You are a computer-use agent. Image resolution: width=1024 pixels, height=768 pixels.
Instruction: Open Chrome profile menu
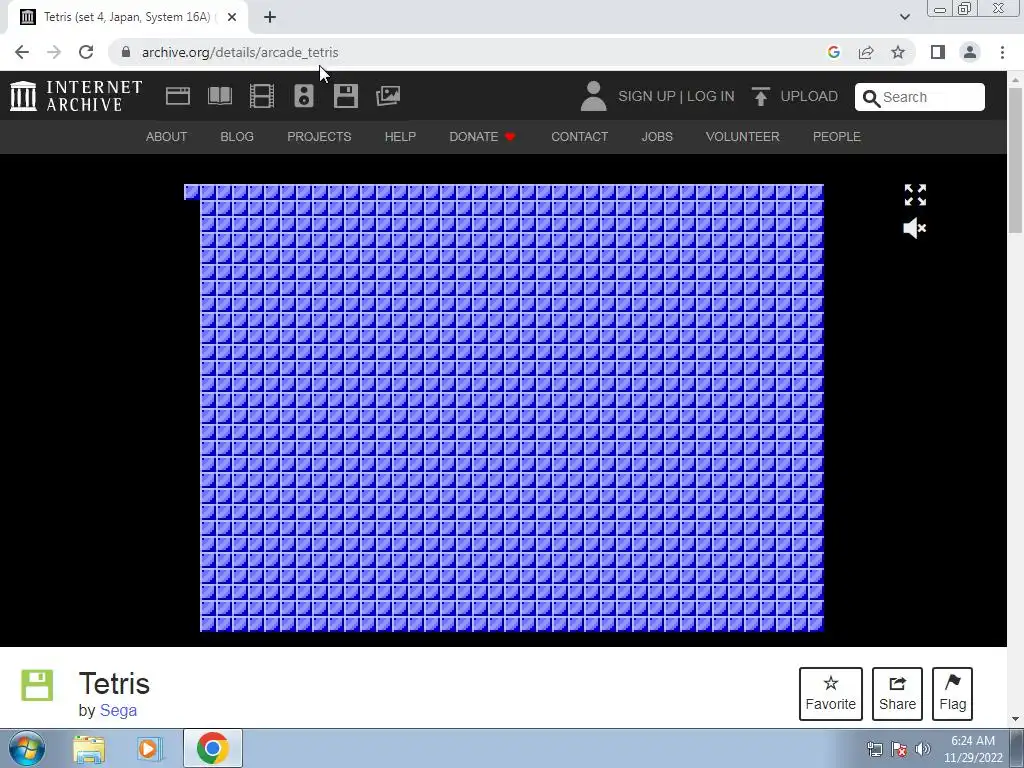(x=970, y=52)
